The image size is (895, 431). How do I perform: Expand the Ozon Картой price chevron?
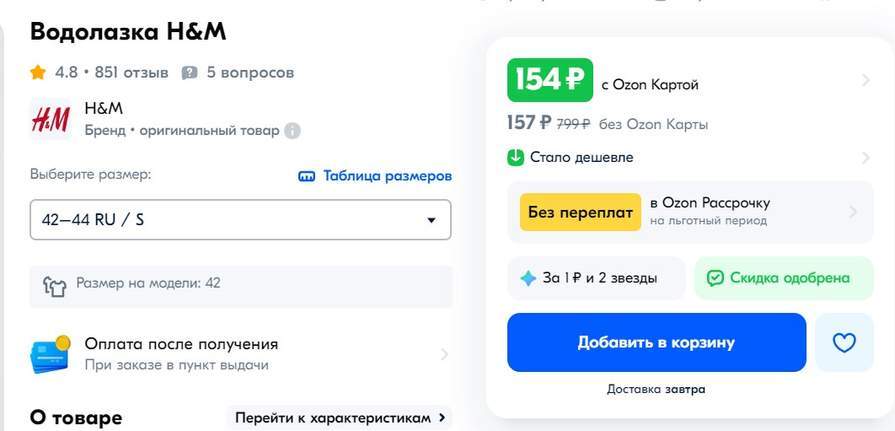coord(866,80)
